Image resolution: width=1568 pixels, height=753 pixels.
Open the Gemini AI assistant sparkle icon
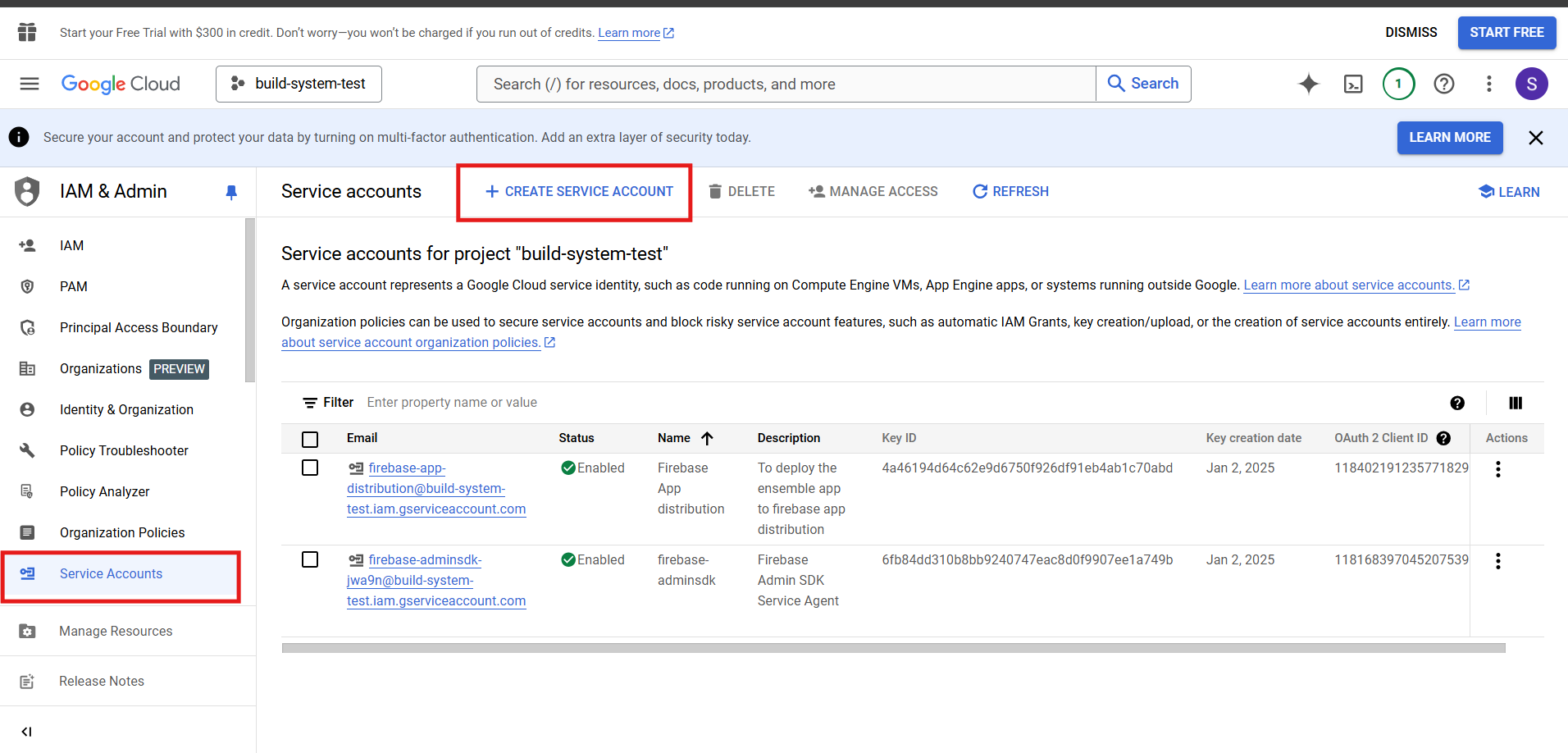coord(1309,84)
